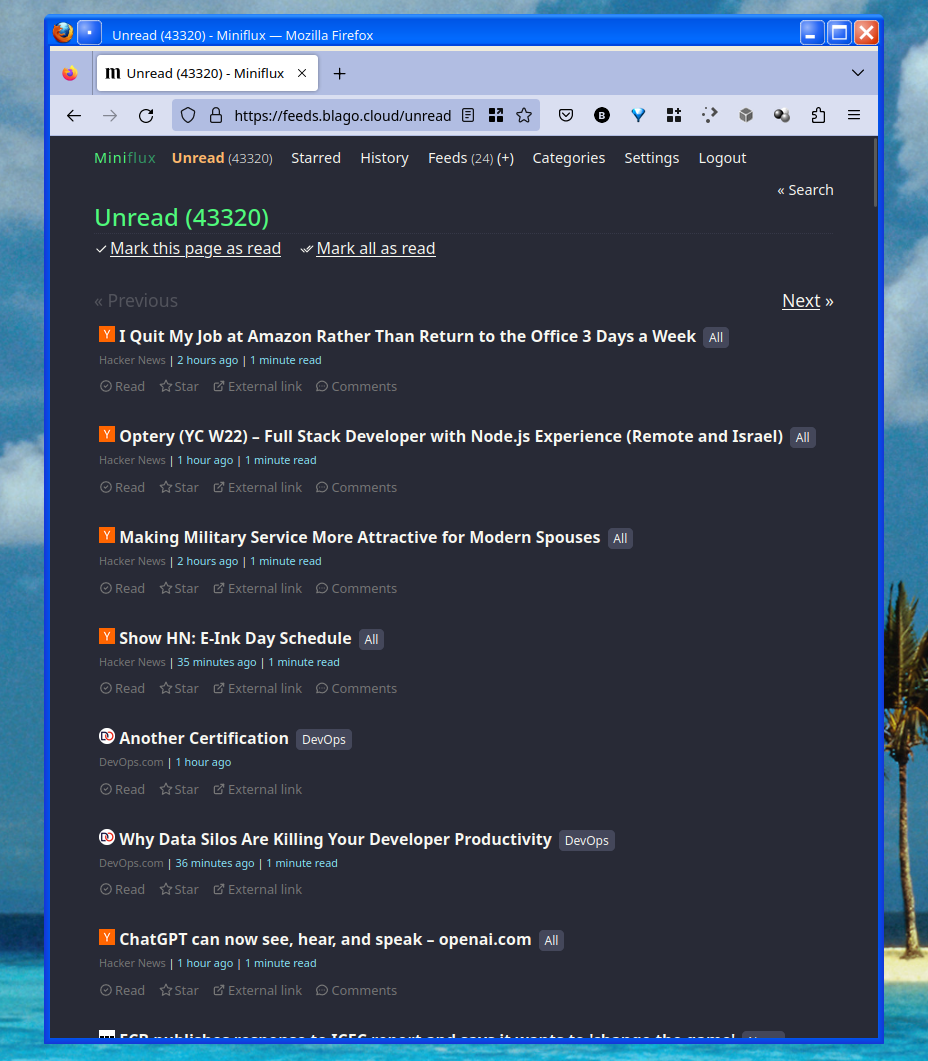Viewport: 928px width, 1061px height.
Task: Go back using the browser back arrow
Action: pyautogui.click(x=74, y=116)
